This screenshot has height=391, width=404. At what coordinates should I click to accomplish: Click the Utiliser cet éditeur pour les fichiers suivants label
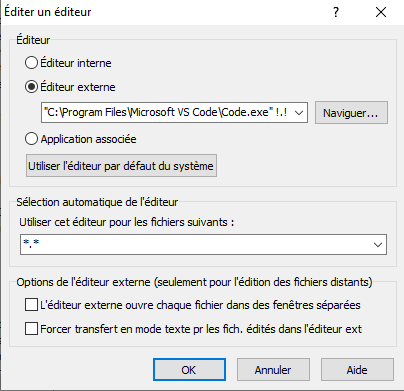[x=126, y=222]
